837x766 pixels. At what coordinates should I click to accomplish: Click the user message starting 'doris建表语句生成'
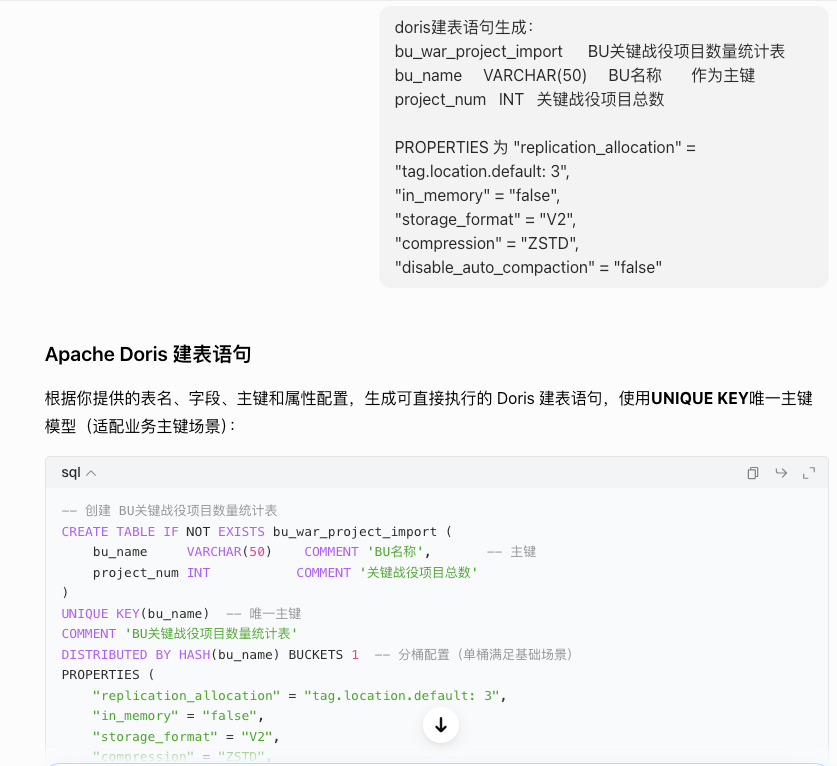click(x=604, y=147)
